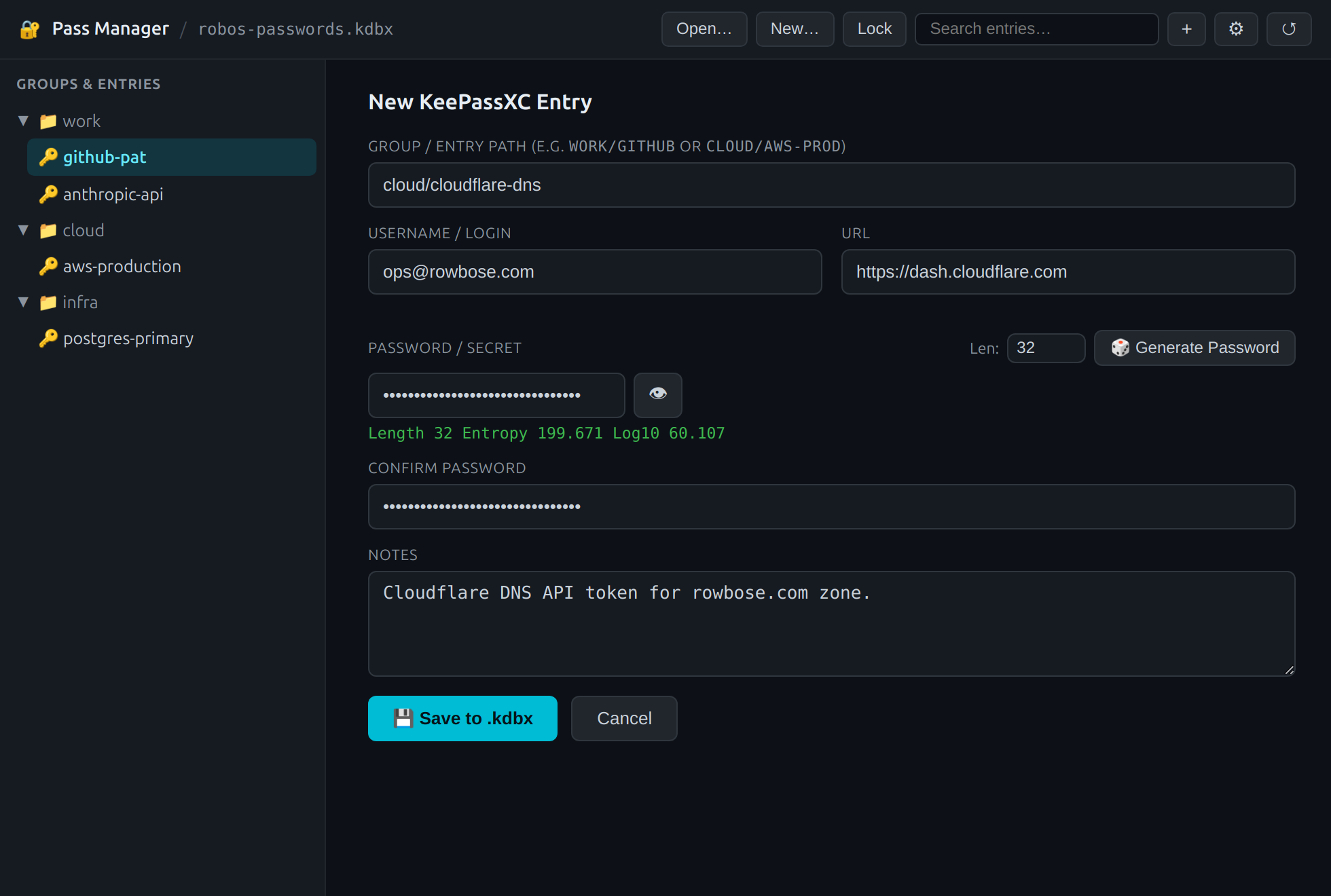The width and height of the screenshot is (1331, 896).
Task: Click the work folder icon
Action: [x=48, y=122]
